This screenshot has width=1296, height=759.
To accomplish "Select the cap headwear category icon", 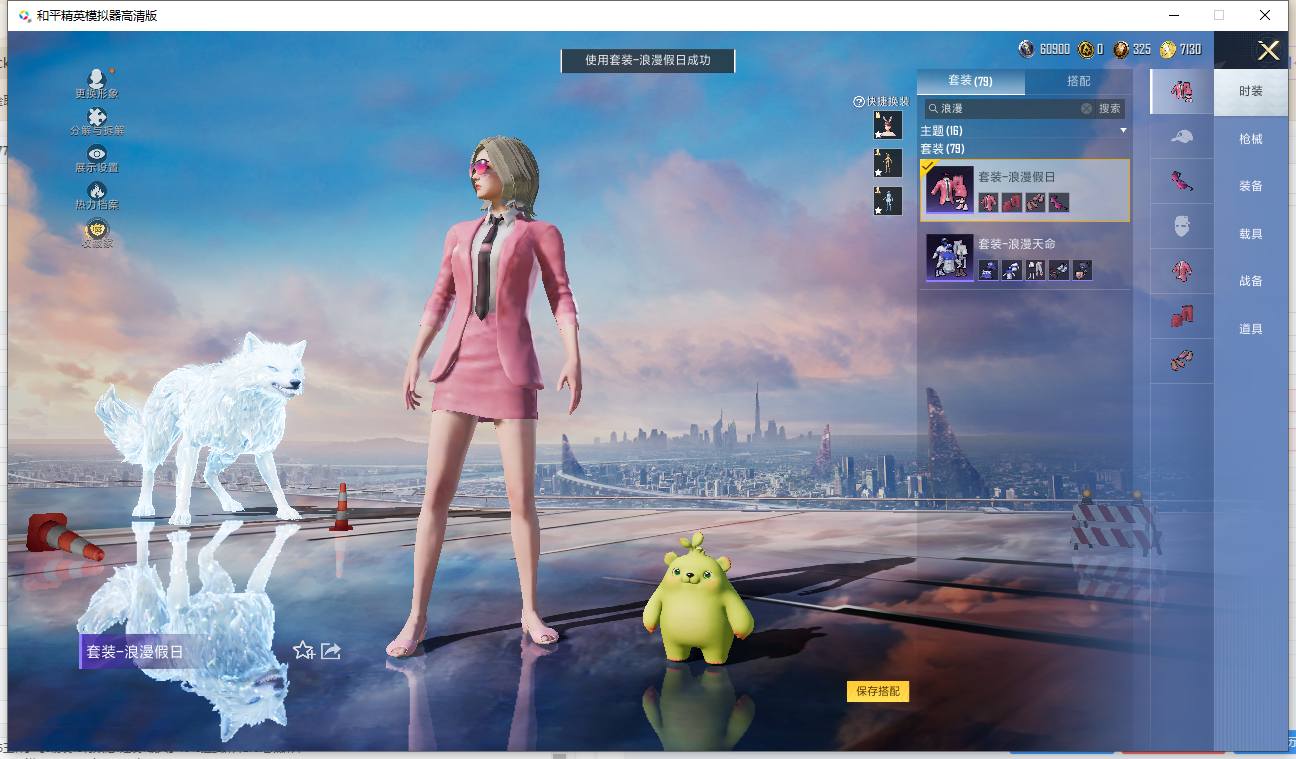I will 1182,137.
